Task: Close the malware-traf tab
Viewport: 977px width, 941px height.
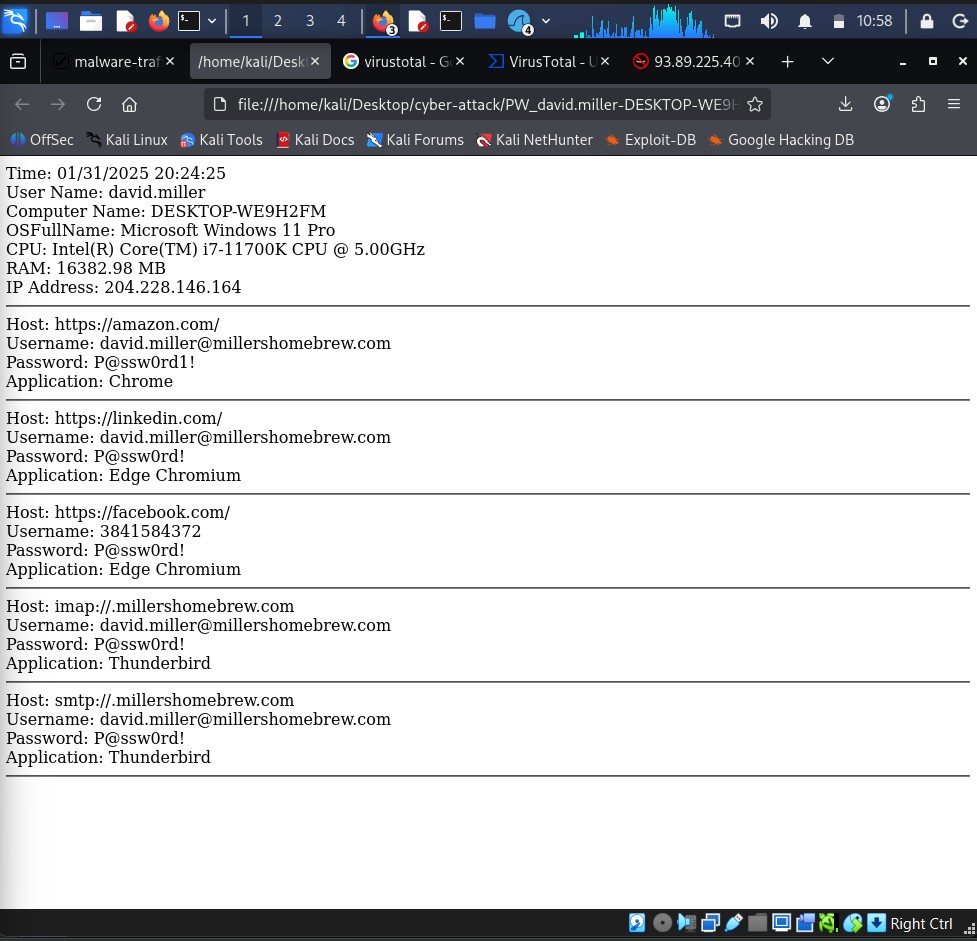Action: click(169, 61)
